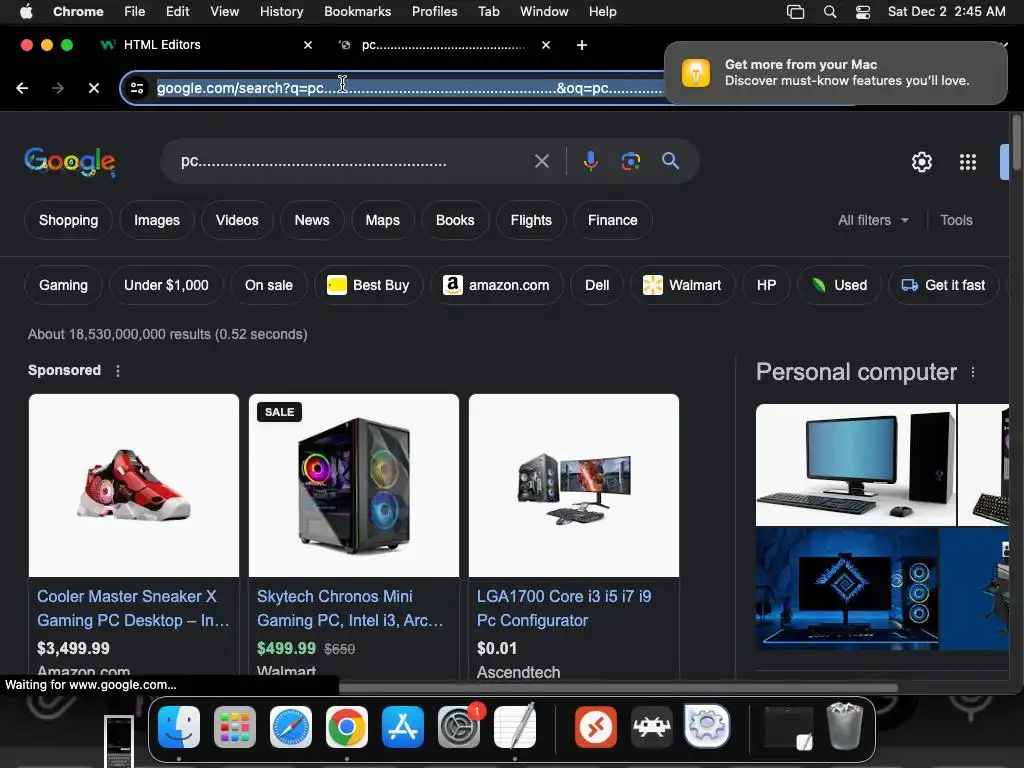Open Cooler Master Sneaker X product link
This screenshot has height=768, width=1024.
[x=133, y=608]
